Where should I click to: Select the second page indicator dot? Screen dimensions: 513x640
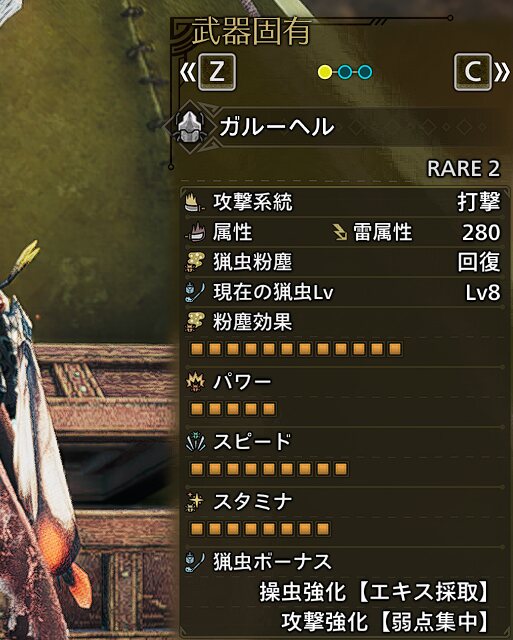[x=345, y=72]
